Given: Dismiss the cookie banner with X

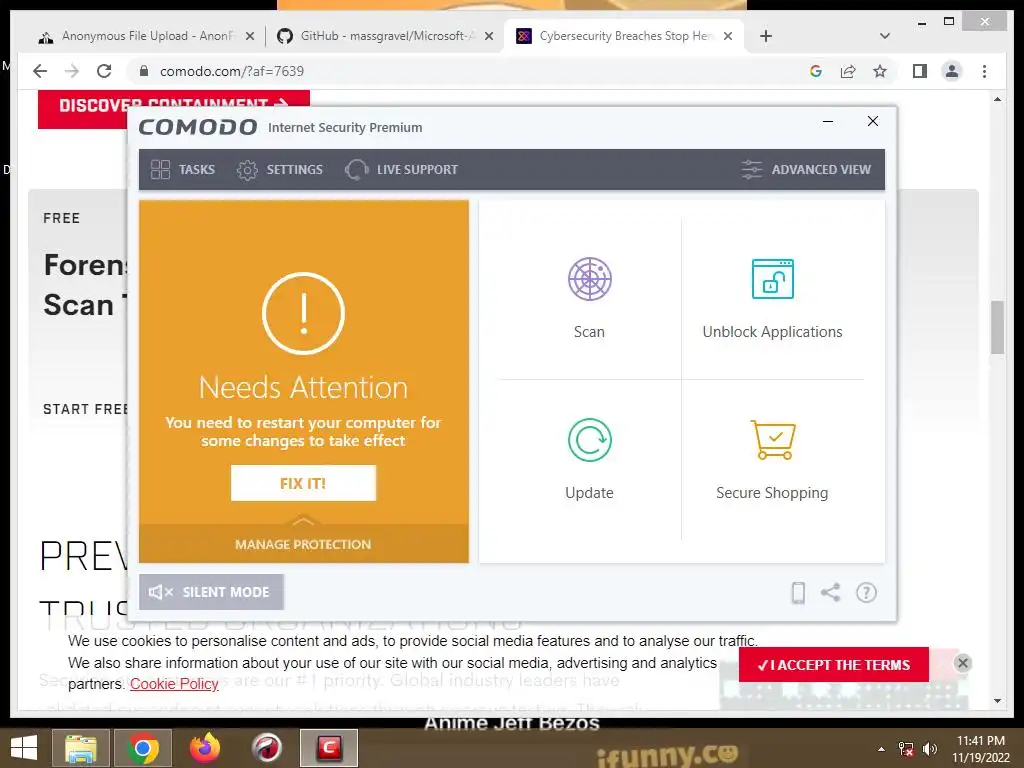Looking at the screenshot, I should [963, 664].
